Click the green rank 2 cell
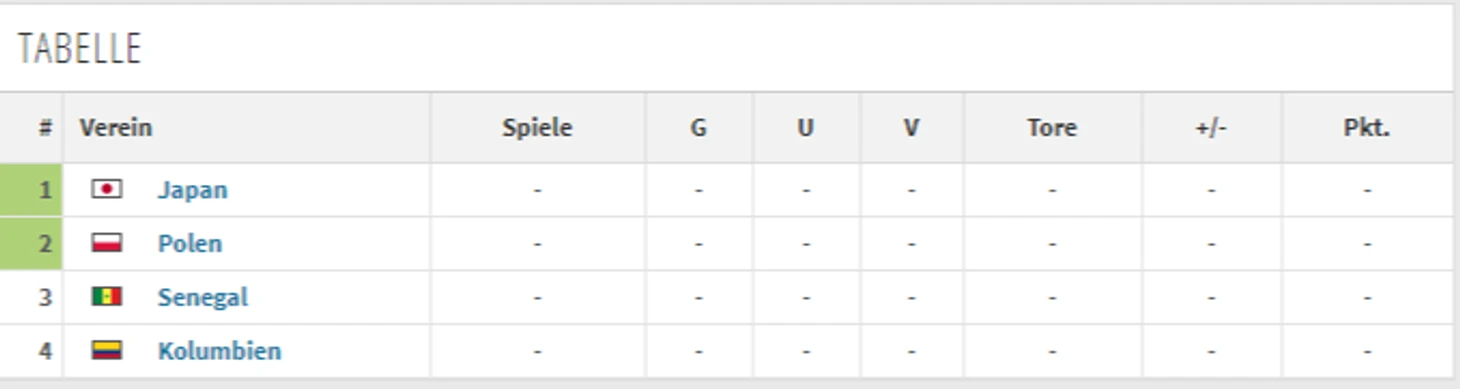This screenshot has height=389, width=1460. (x=31, y=244)
